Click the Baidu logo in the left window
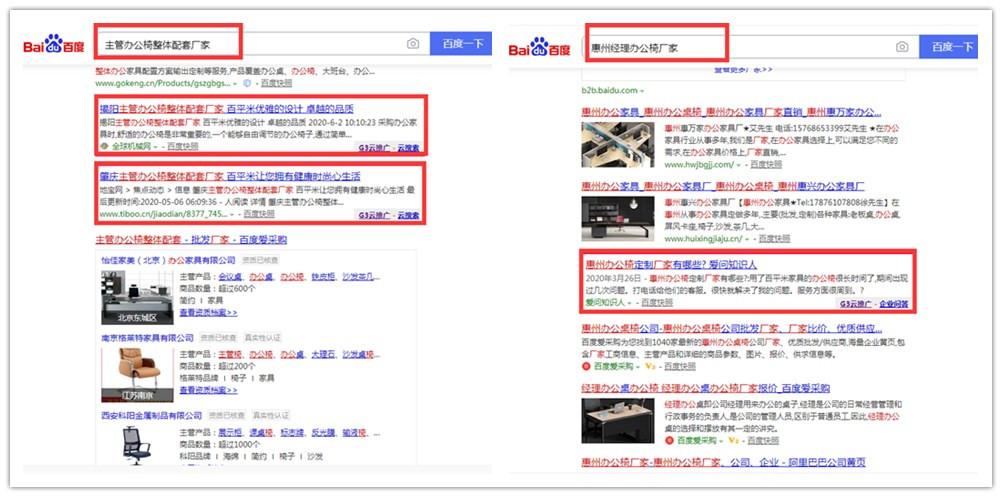The height and width of the screenshot is (497, 1002). tap(54, 45)
